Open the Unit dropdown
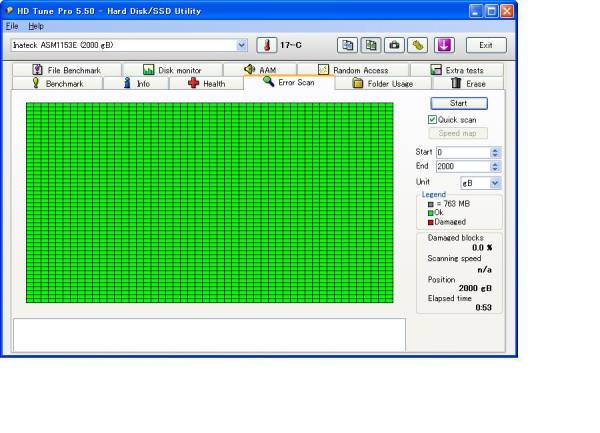The image size is (600, 433). point(495,184)
